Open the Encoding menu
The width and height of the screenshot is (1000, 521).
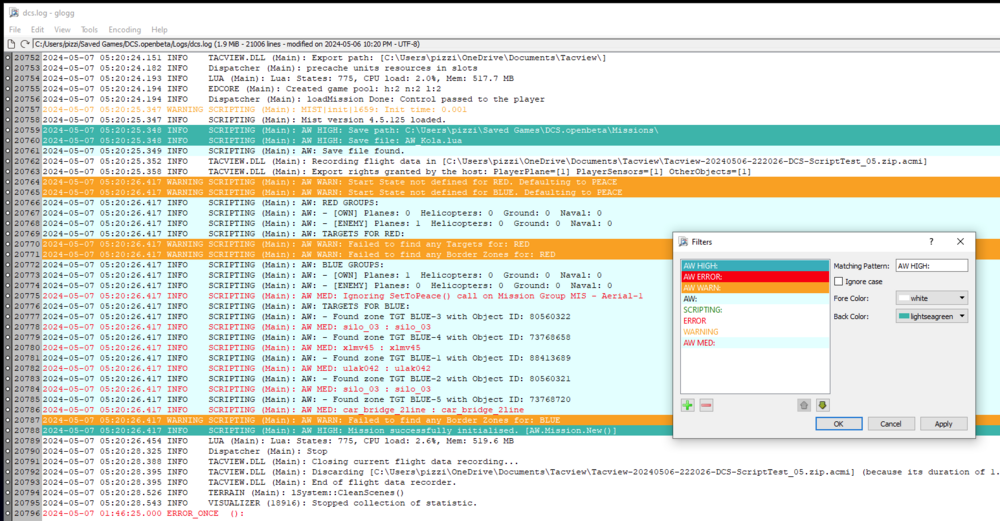point(124,29)
